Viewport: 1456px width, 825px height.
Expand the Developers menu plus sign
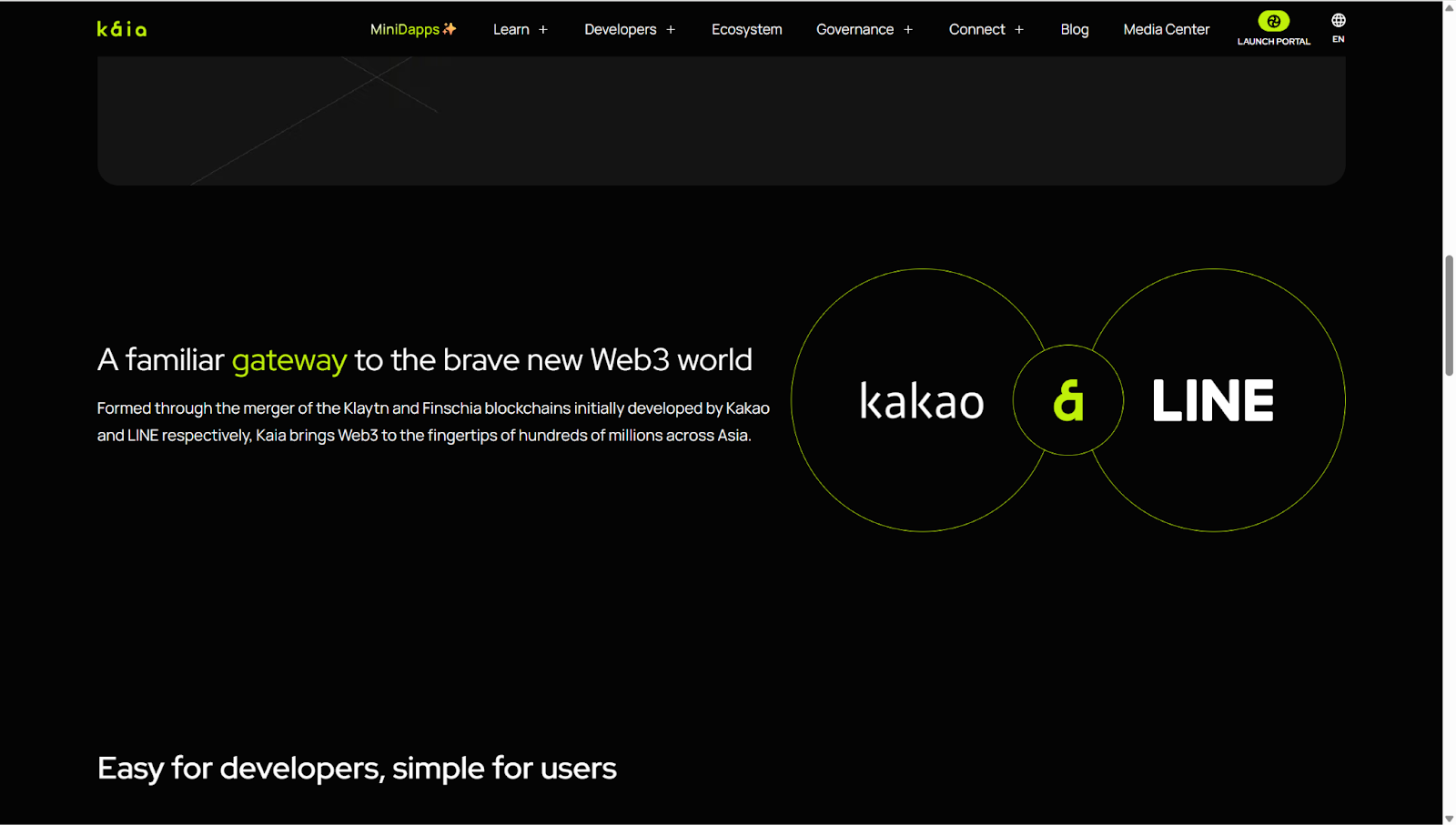(x=671, y=30)
